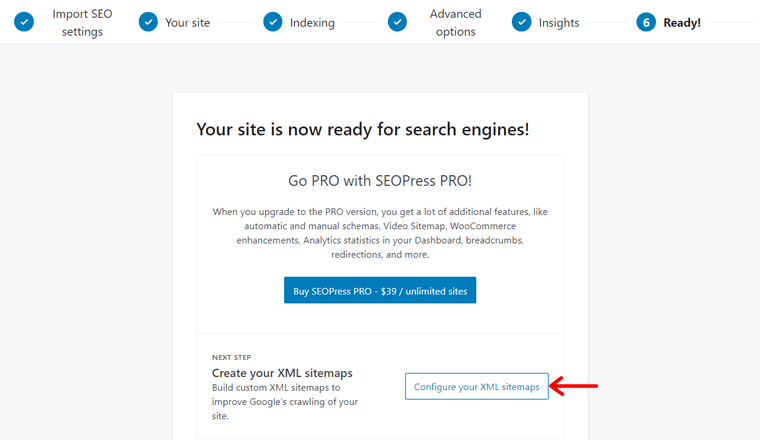Click the Insights step checkmark icon
Viewport: 760px width, 440px height.
tap(522, 22)
